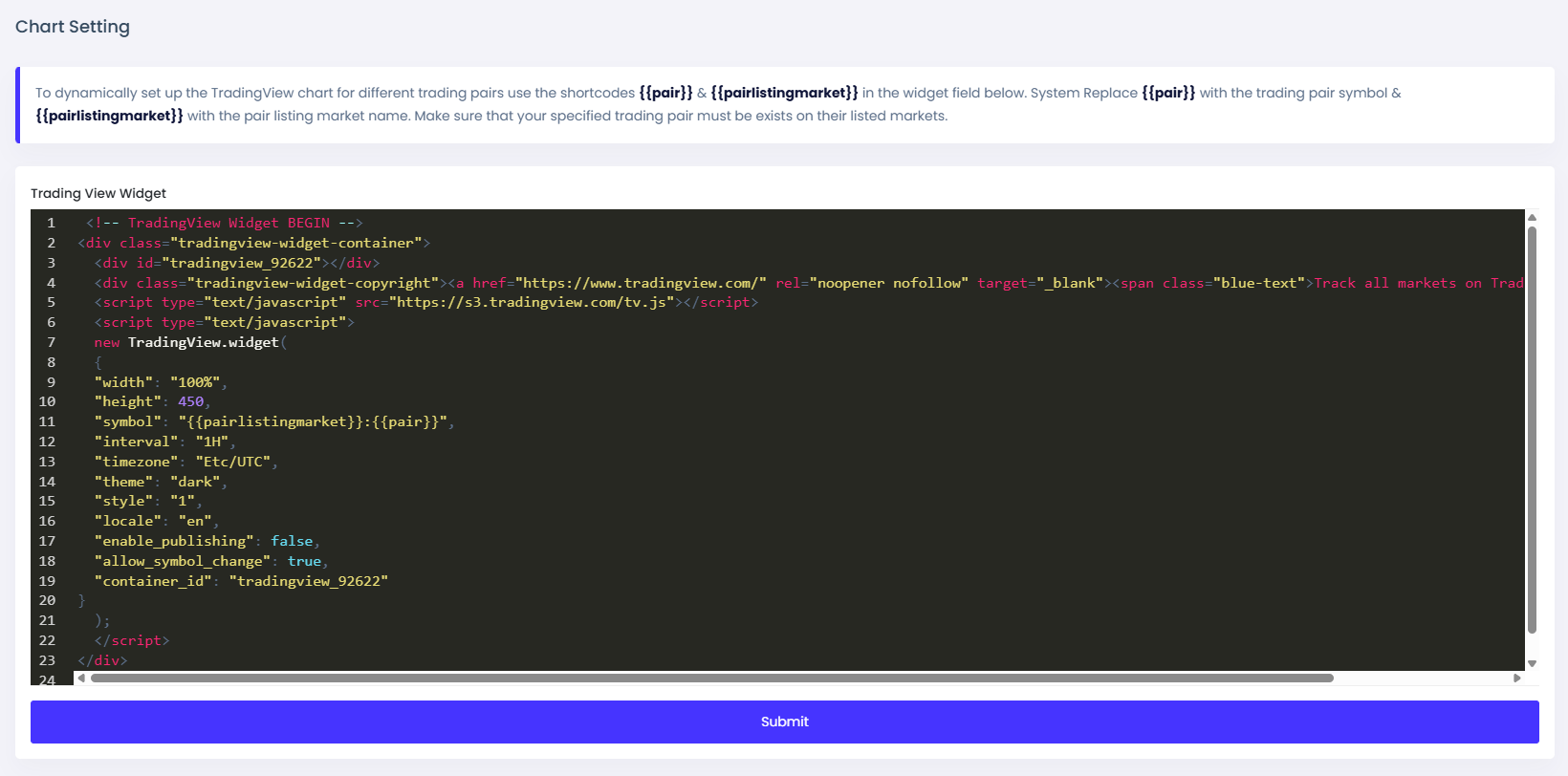Click line number 1 in the editor gutter
1568x776 pixels.
click(52, 223)
